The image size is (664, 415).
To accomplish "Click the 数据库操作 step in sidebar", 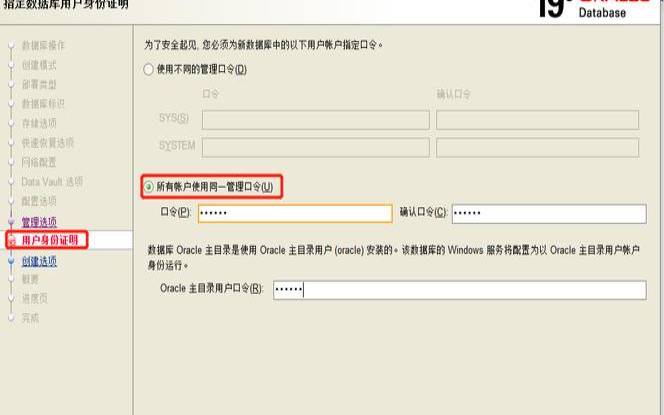I will click(43, 45).
